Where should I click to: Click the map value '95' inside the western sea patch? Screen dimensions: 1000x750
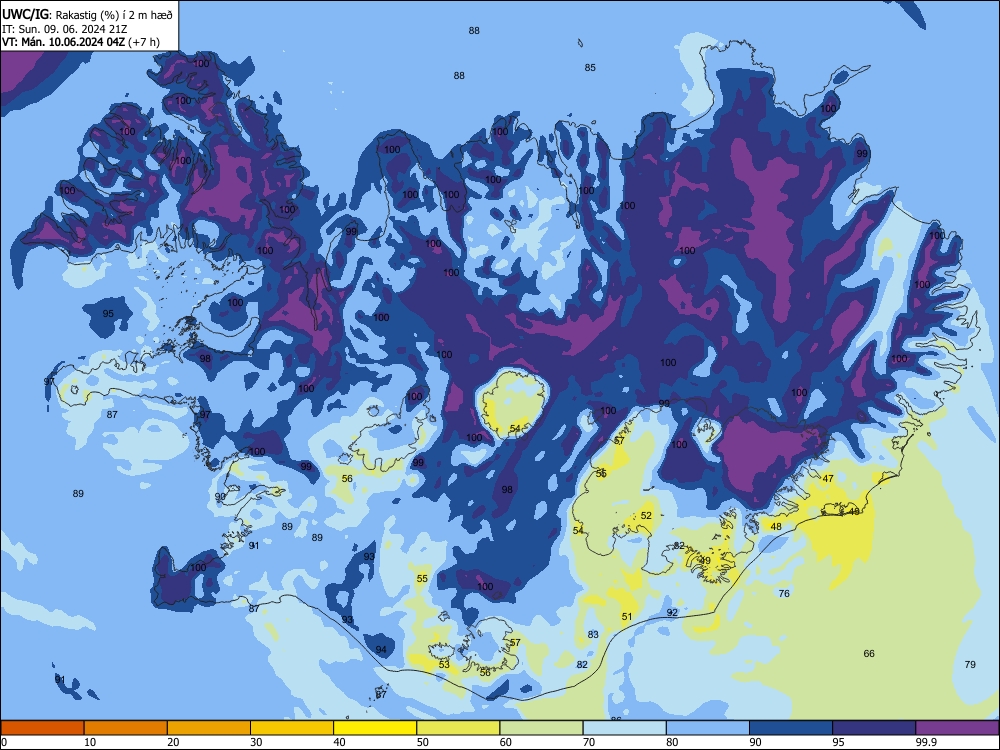(x=108, y=313)
